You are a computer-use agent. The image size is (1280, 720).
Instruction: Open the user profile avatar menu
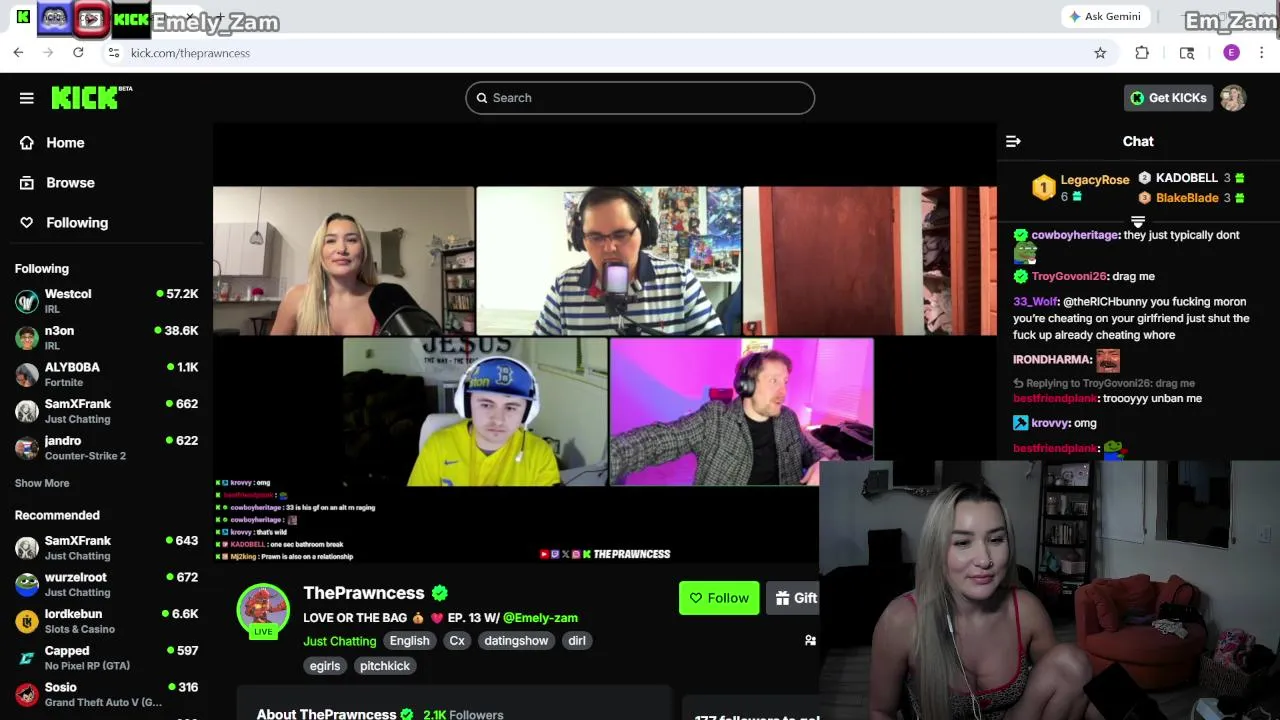coord(1233,98)
